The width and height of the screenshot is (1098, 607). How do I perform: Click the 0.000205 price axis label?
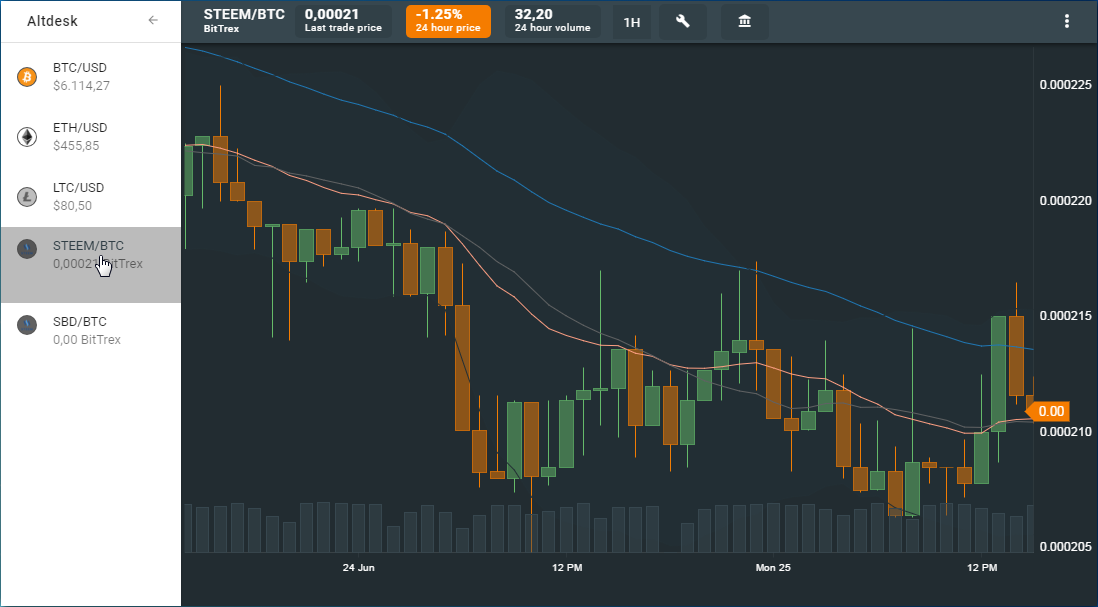1065,546
